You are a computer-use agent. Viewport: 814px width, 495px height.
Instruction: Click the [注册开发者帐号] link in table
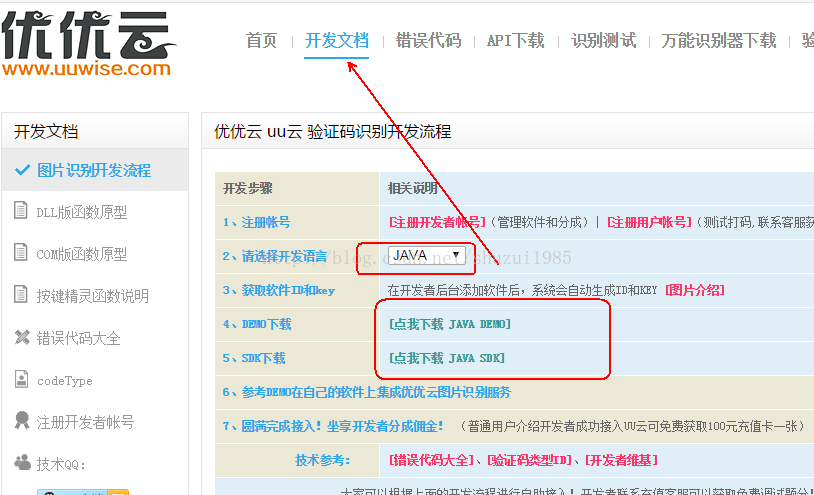point(437,223)
